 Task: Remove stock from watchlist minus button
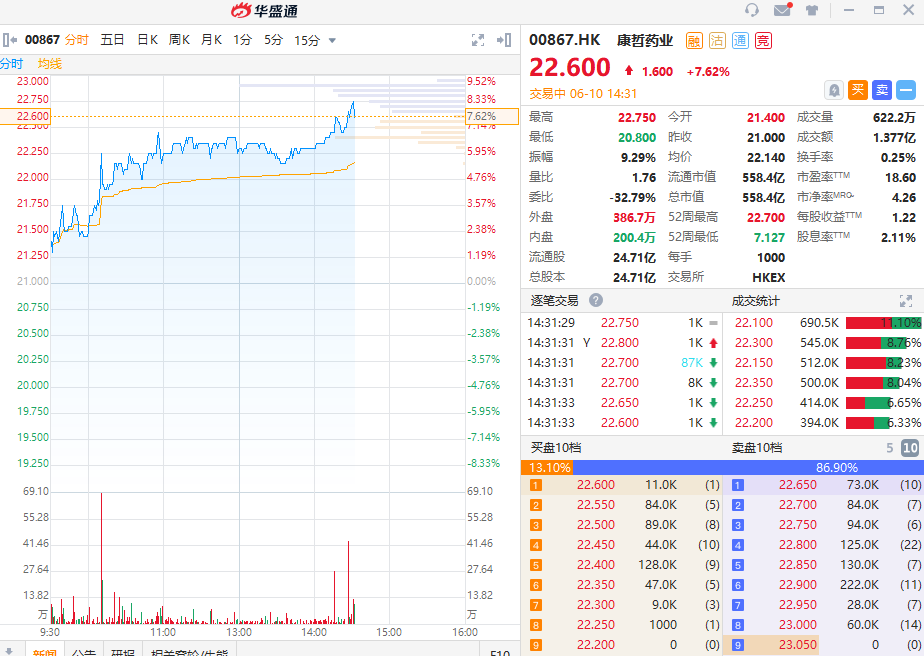point(906,90)
